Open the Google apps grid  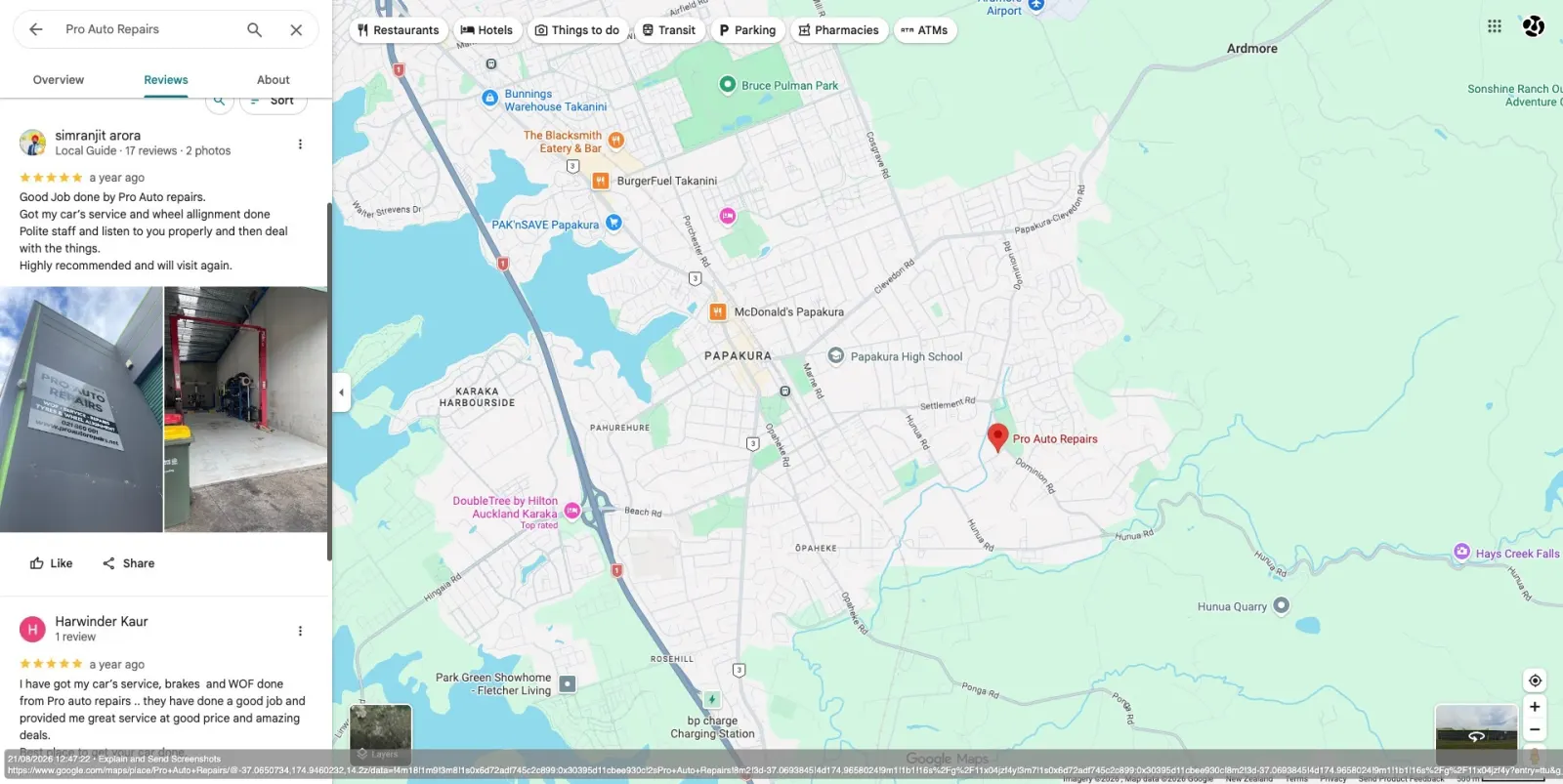(x=1495, y=26)
